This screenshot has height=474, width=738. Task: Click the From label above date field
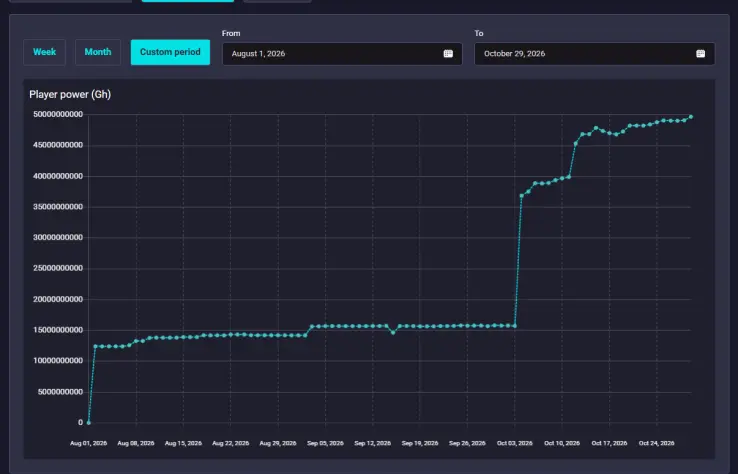click(231, 33)
